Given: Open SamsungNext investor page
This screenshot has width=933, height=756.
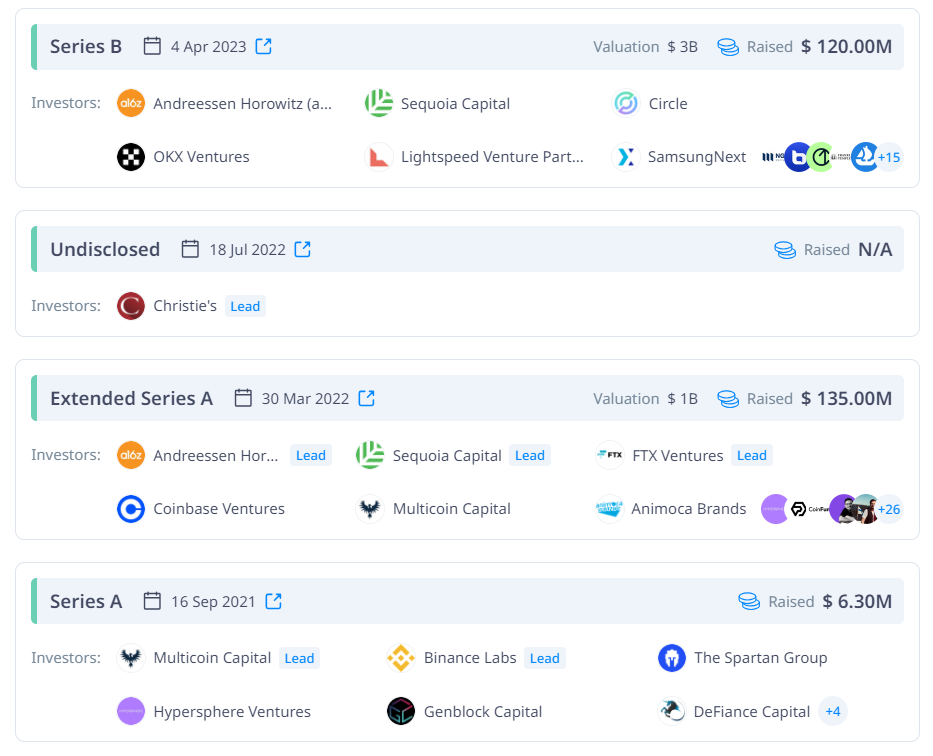Looking at the screenshot, I should 697,157.
